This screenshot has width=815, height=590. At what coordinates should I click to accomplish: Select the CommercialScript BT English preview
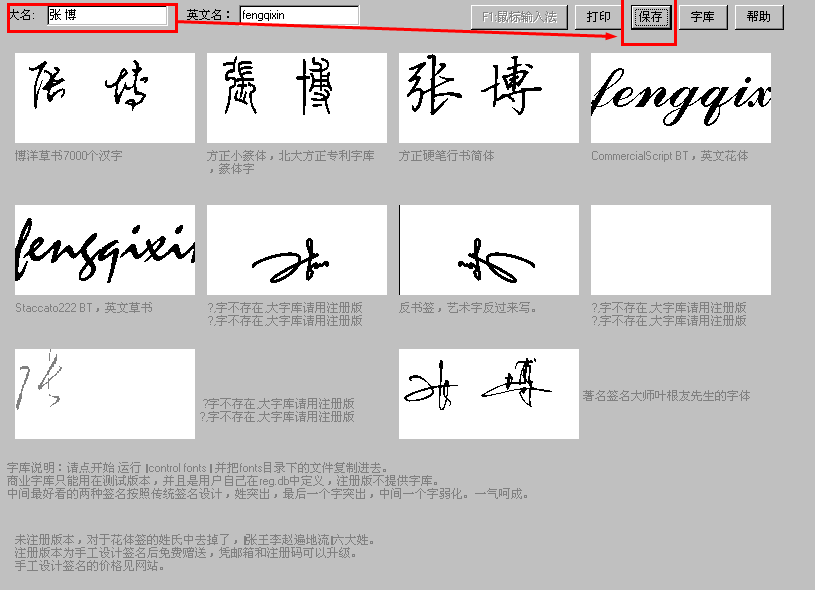[x=681, y=98]
